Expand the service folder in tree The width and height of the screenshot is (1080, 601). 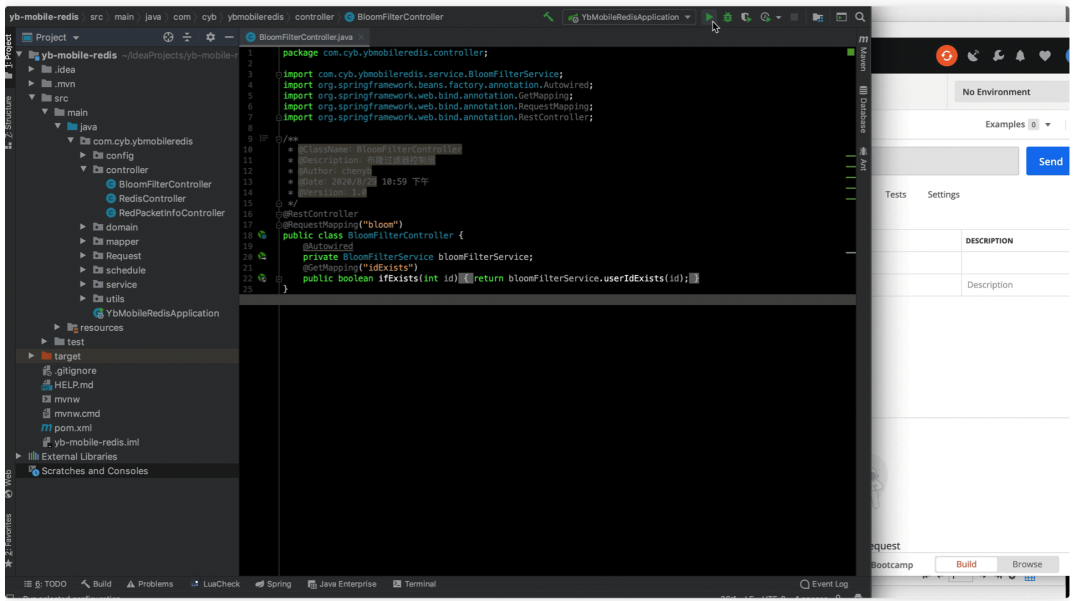click(84, 284)
